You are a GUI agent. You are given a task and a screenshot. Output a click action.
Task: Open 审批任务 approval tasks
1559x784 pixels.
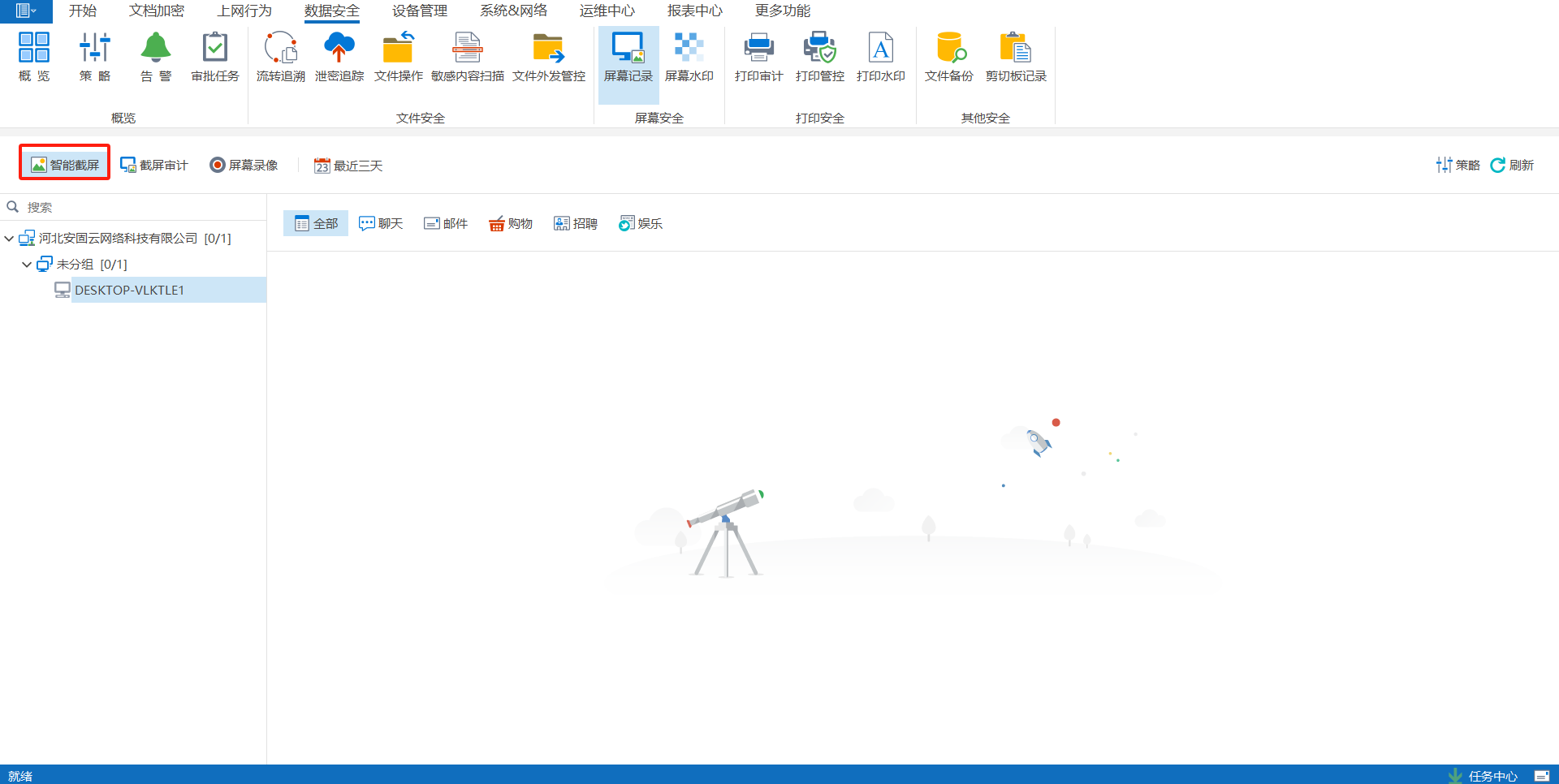coord(215,57)
